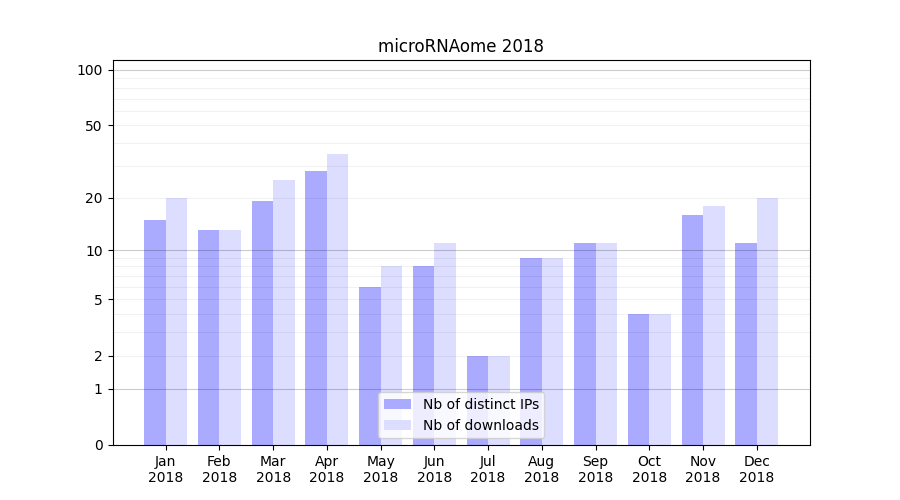Click the 100 tick label on y-axis
Viewport: 900px width, 500px height.
(x=90, y=70)
